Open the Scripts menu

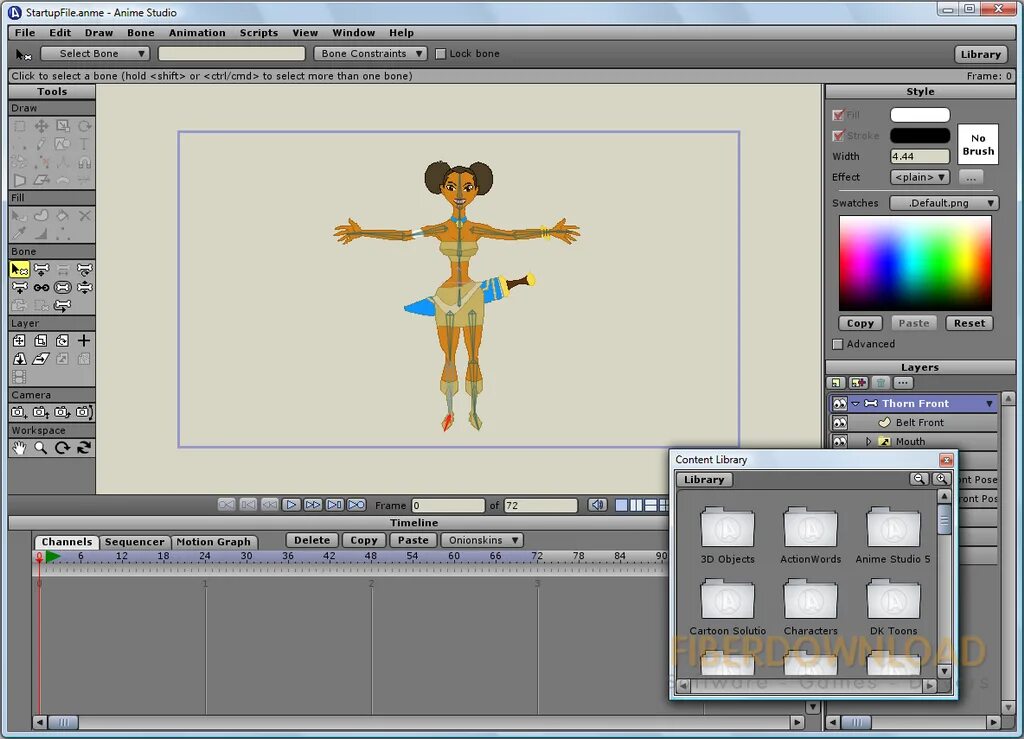click(259, 33)
